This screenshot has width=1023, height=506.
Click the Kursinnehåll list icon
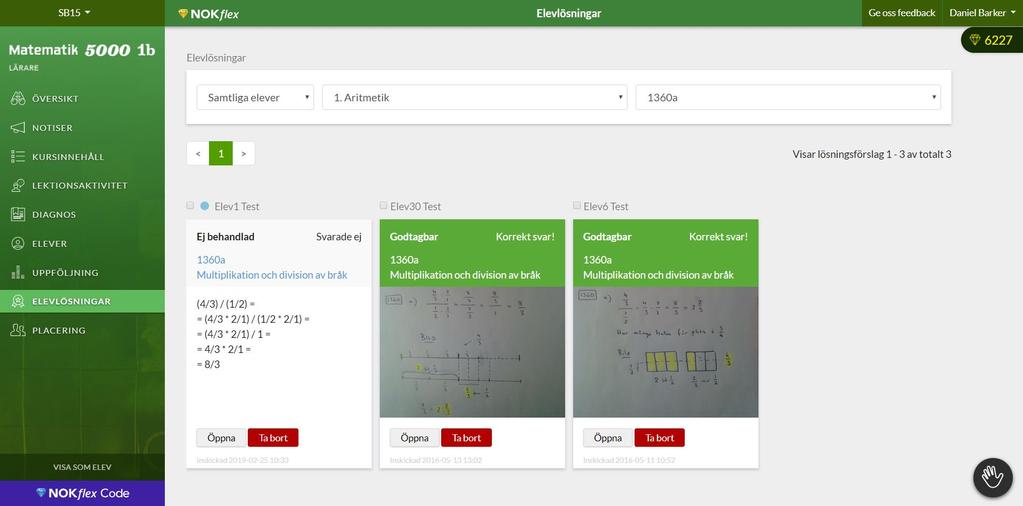(18, 156)
